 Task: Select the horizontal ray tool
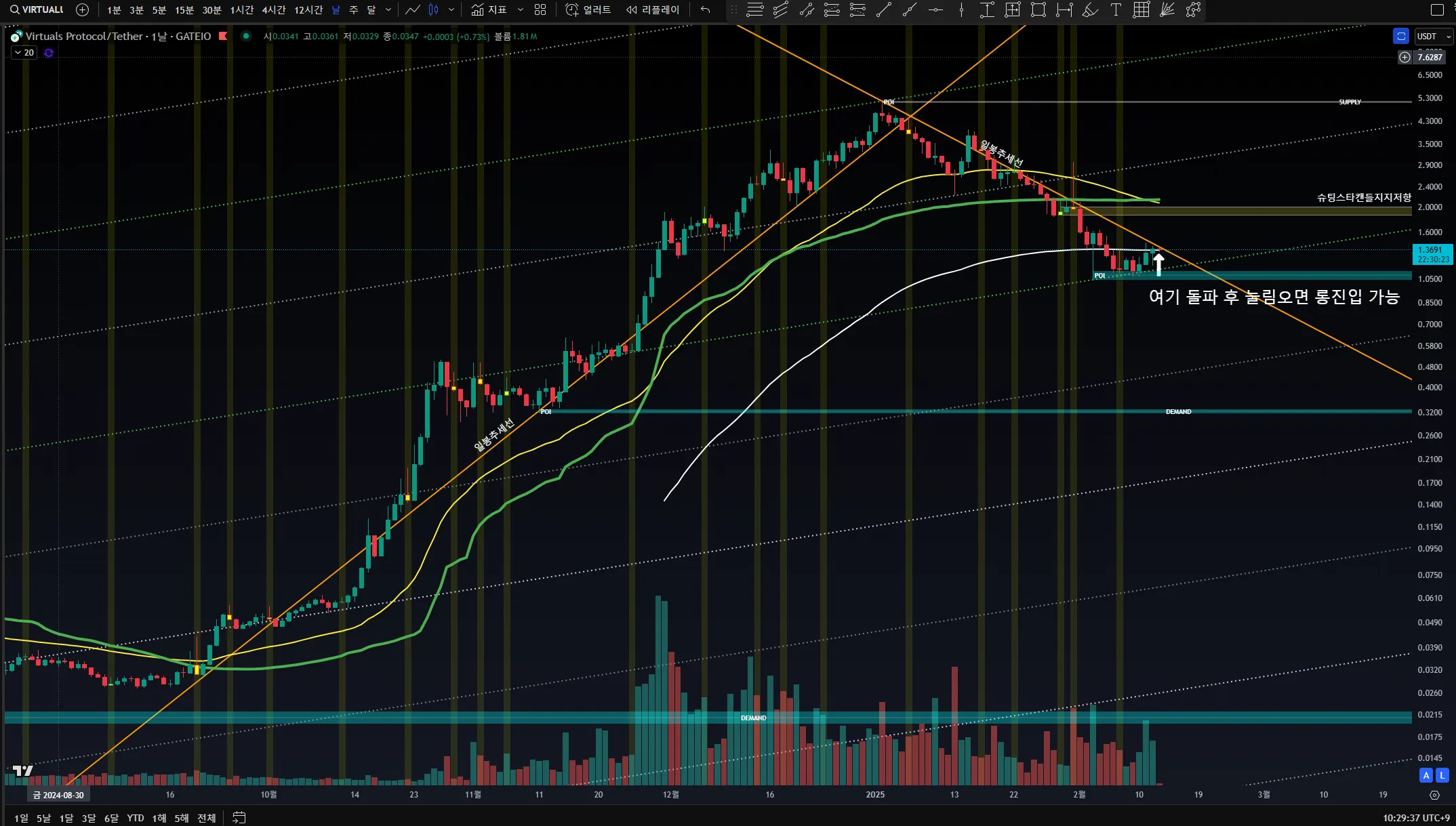(935, 9)
